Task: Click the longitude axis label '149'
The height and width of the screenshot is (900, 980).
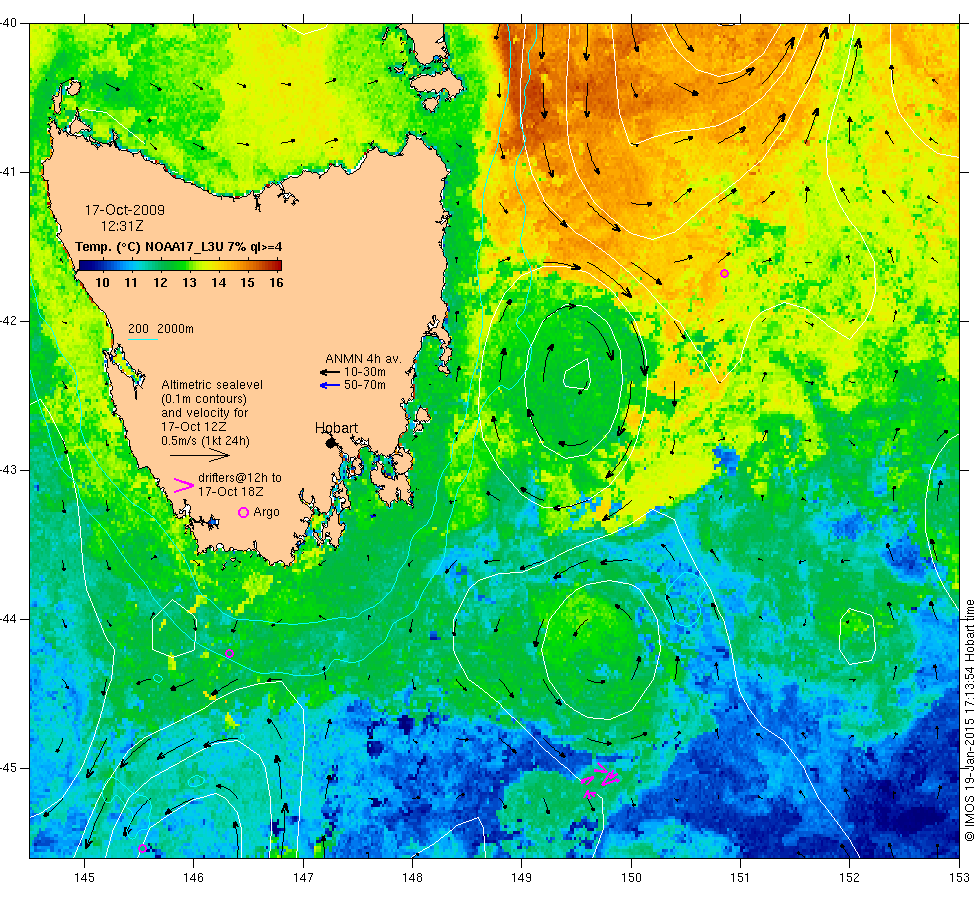Action: click(x=522, y=878)
